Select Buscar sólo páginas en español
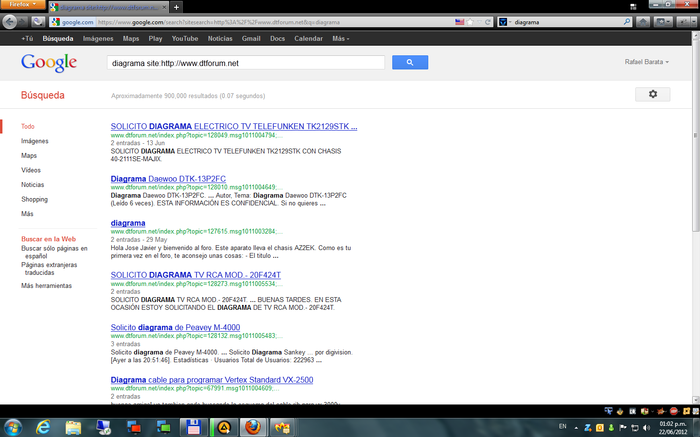This screenshot has width=700, height=437. (54, 252)
